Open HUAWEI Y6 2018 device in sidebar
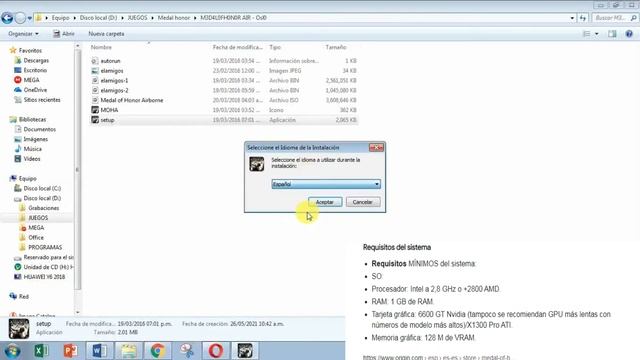The image size is (640, 360). tap(44, 277)
